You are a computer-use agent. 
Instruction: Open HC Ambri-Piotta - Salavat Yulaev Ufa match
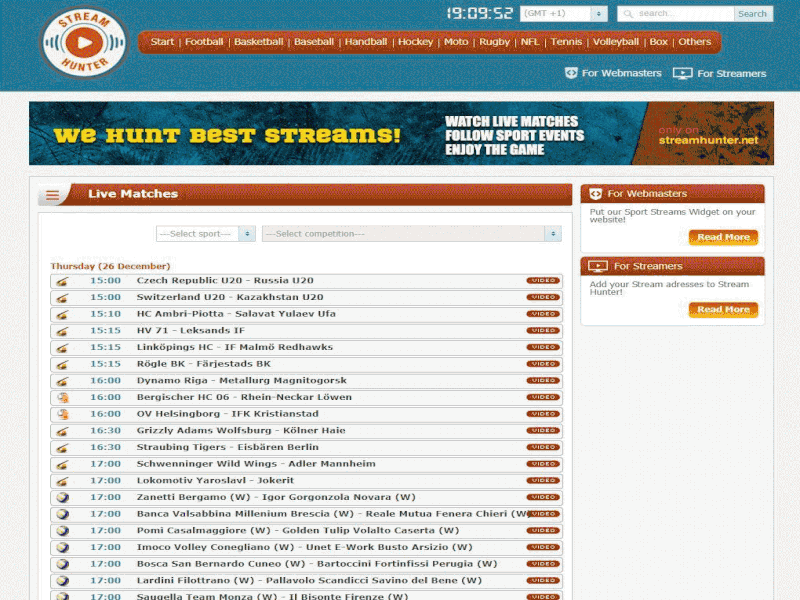click(236, 314)
